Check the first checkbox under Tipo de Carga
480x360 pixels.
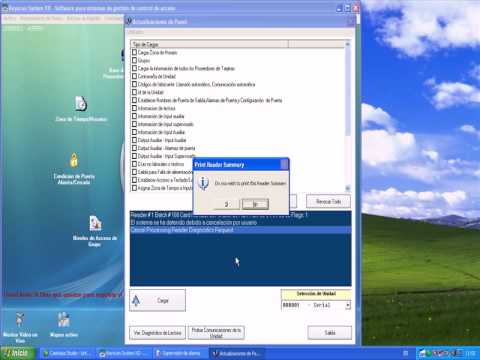coord(134,52)
